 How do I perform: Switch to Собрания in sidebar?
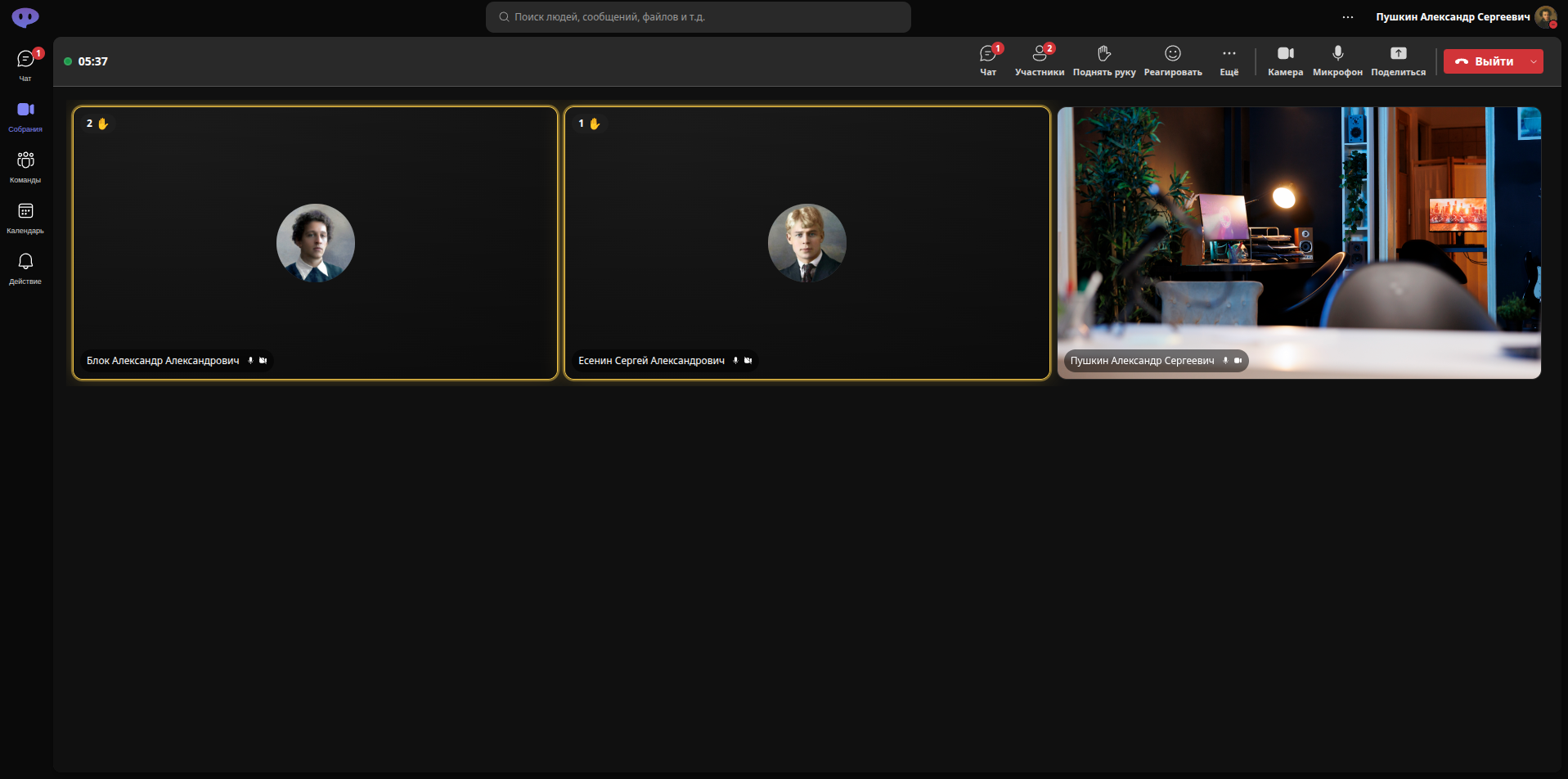pyautogui.click(x=25, y=116)
